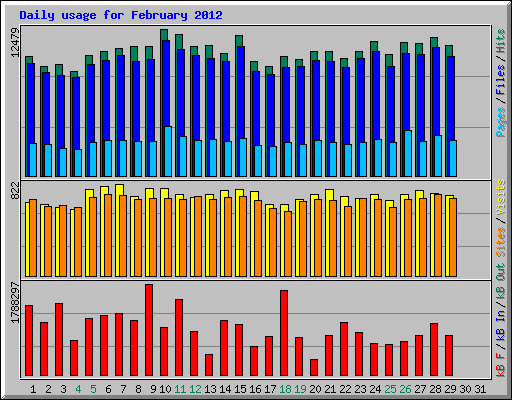Viewport: 512px width, 400px height.
Task: Click the cyan Pages bar for day 10
Action: (168, 151)
